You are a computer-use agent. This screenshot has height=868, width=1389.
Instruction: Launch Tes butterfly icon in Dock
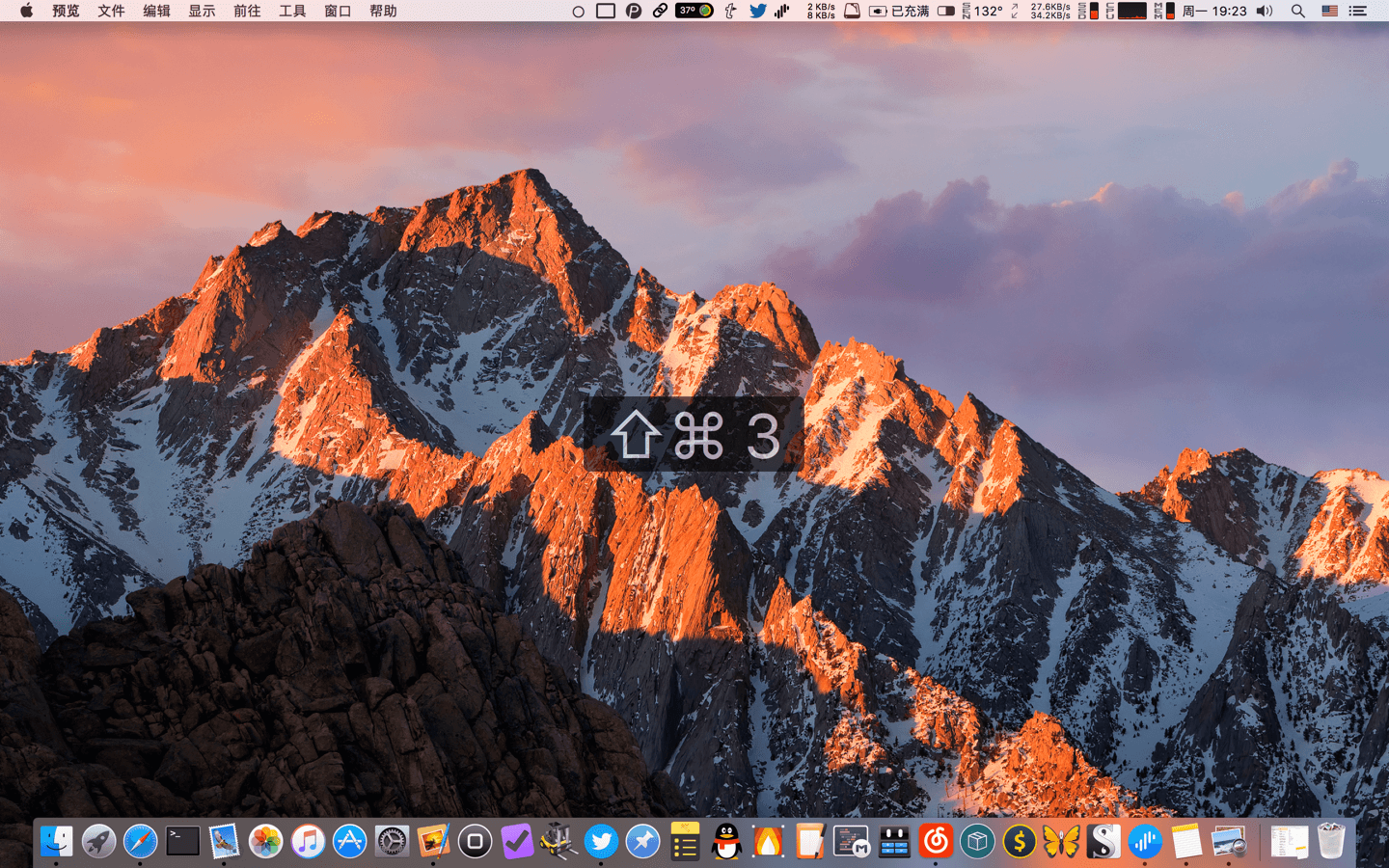click(1061, 841)
